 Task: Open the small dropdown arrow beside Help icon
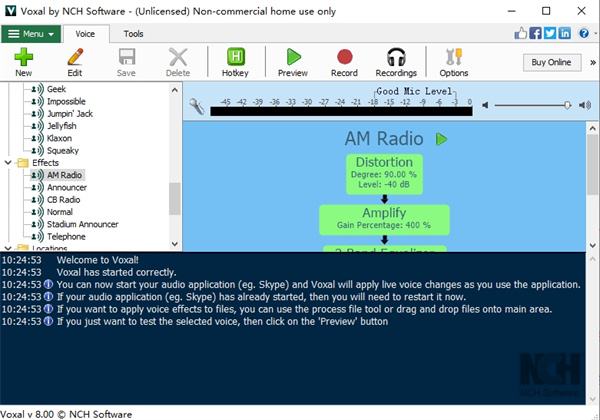[x=595, y=33]
